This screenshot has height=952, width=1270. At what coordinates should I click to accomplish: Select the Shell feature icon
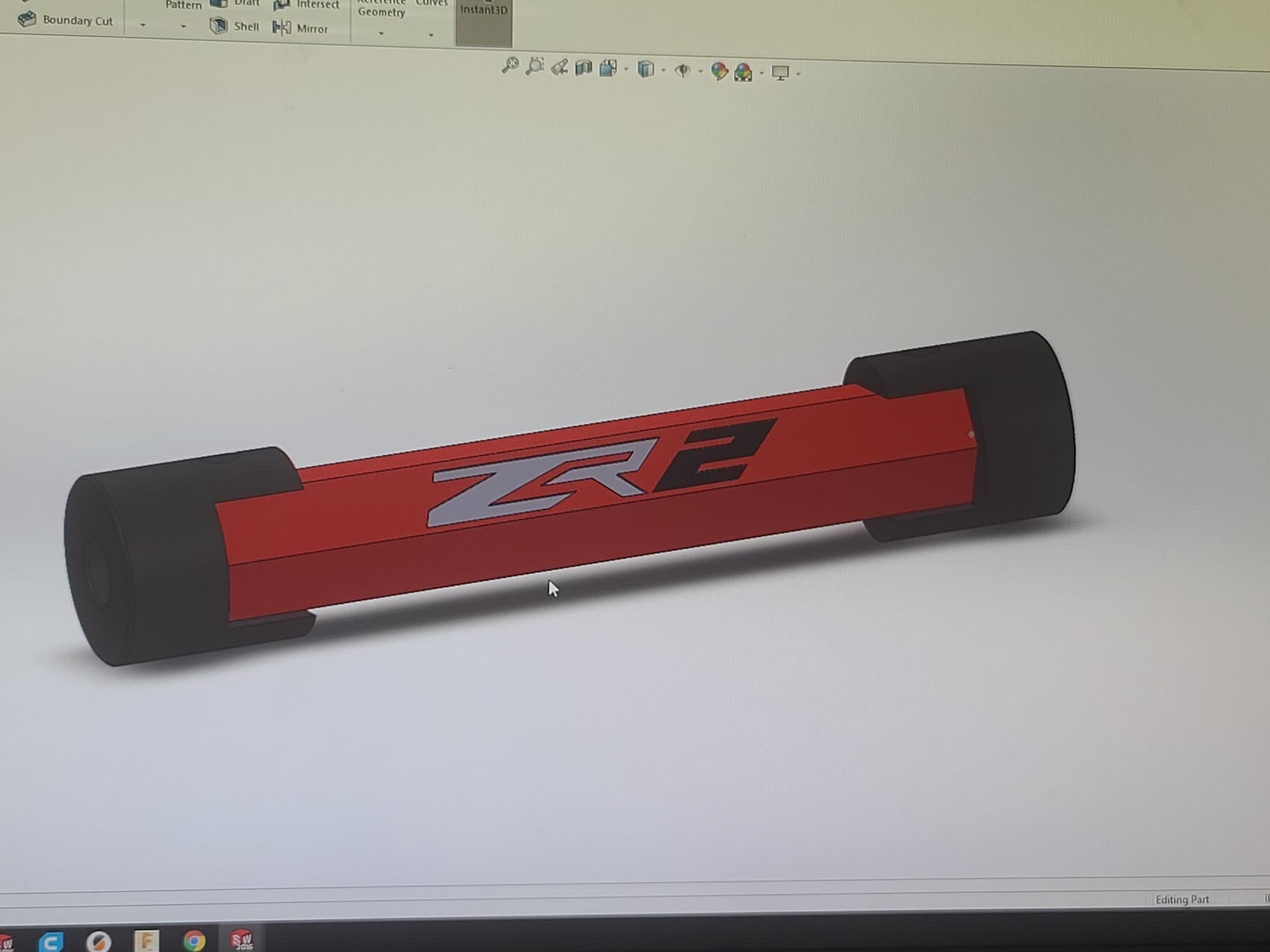point(218,26)
